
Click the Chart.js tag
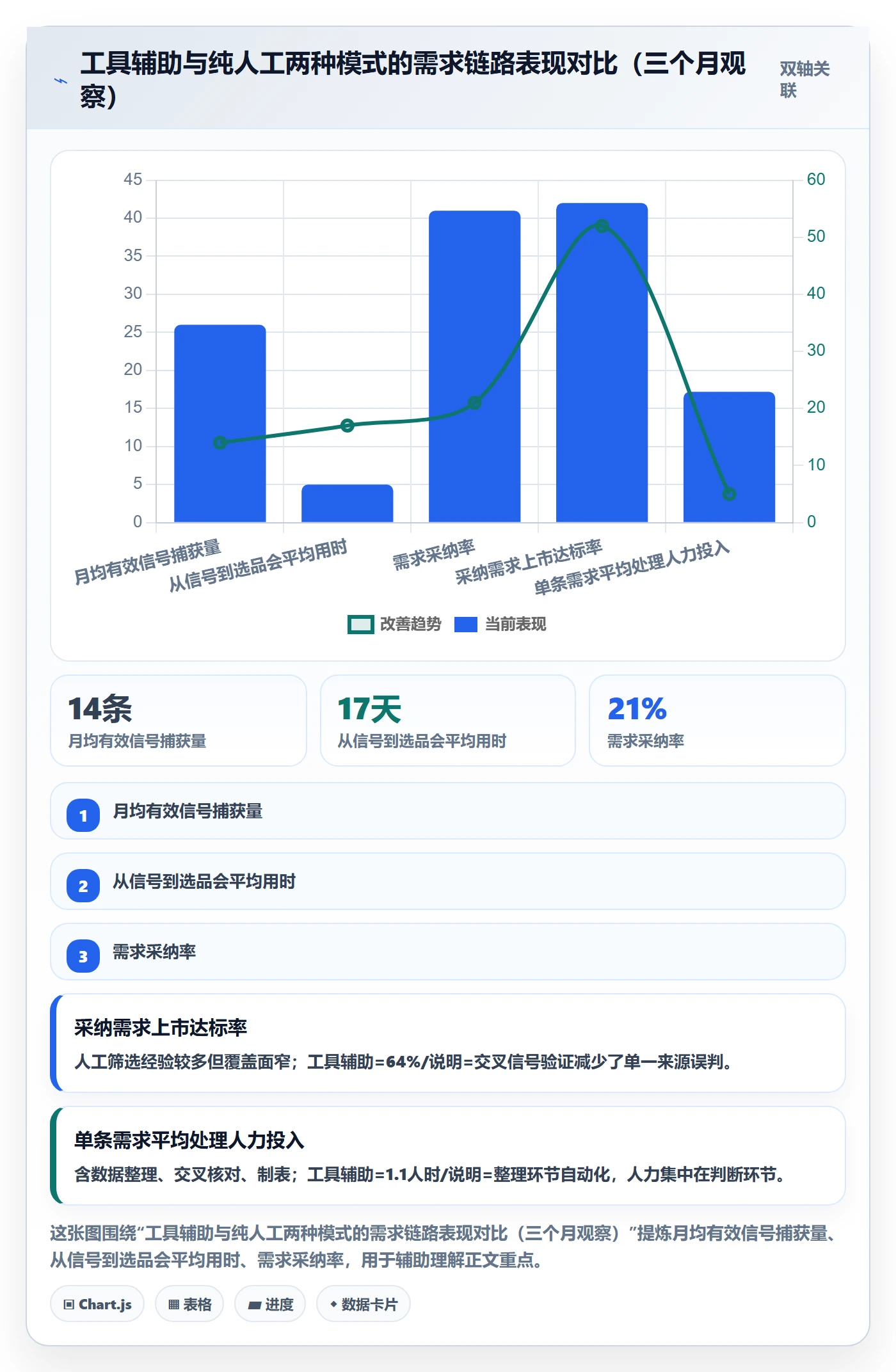tap(97, 1304)
